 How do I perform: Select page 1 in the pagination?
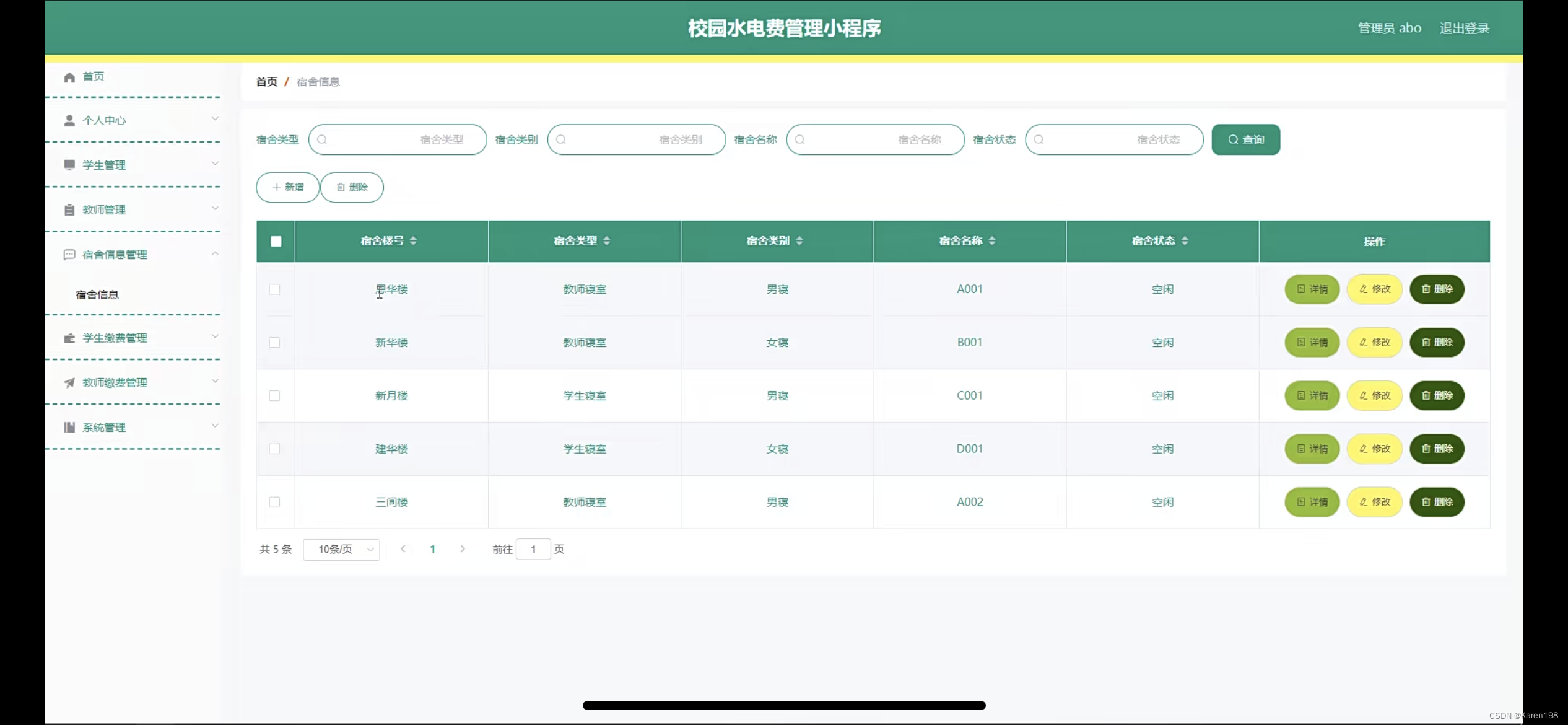coord(433,550)
